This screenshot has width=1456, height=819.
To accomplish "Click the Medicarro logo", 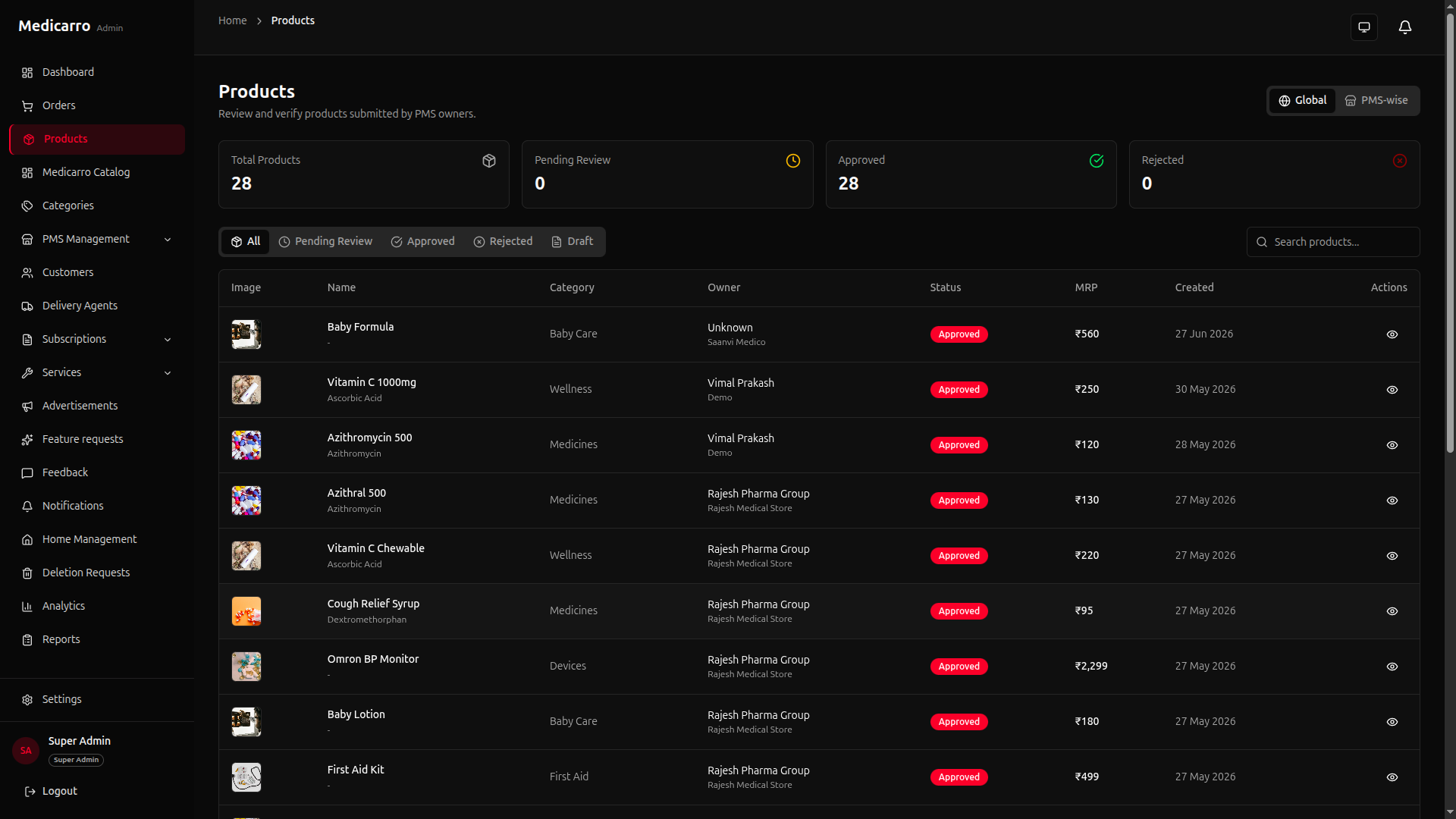I will [54, 27].
